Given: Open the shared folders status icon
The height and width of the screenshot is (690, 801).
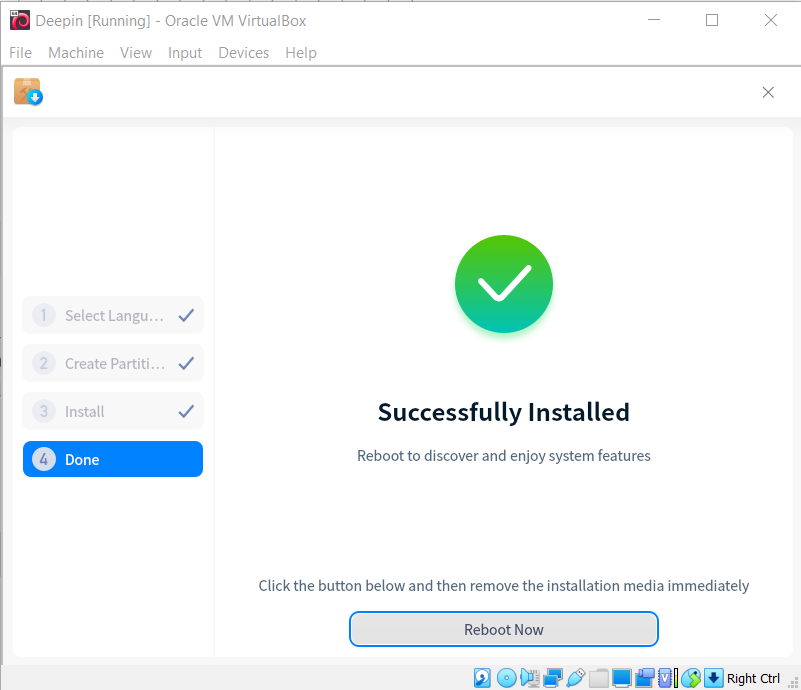Looking at the screenshot, I should (x=598, y=678).
